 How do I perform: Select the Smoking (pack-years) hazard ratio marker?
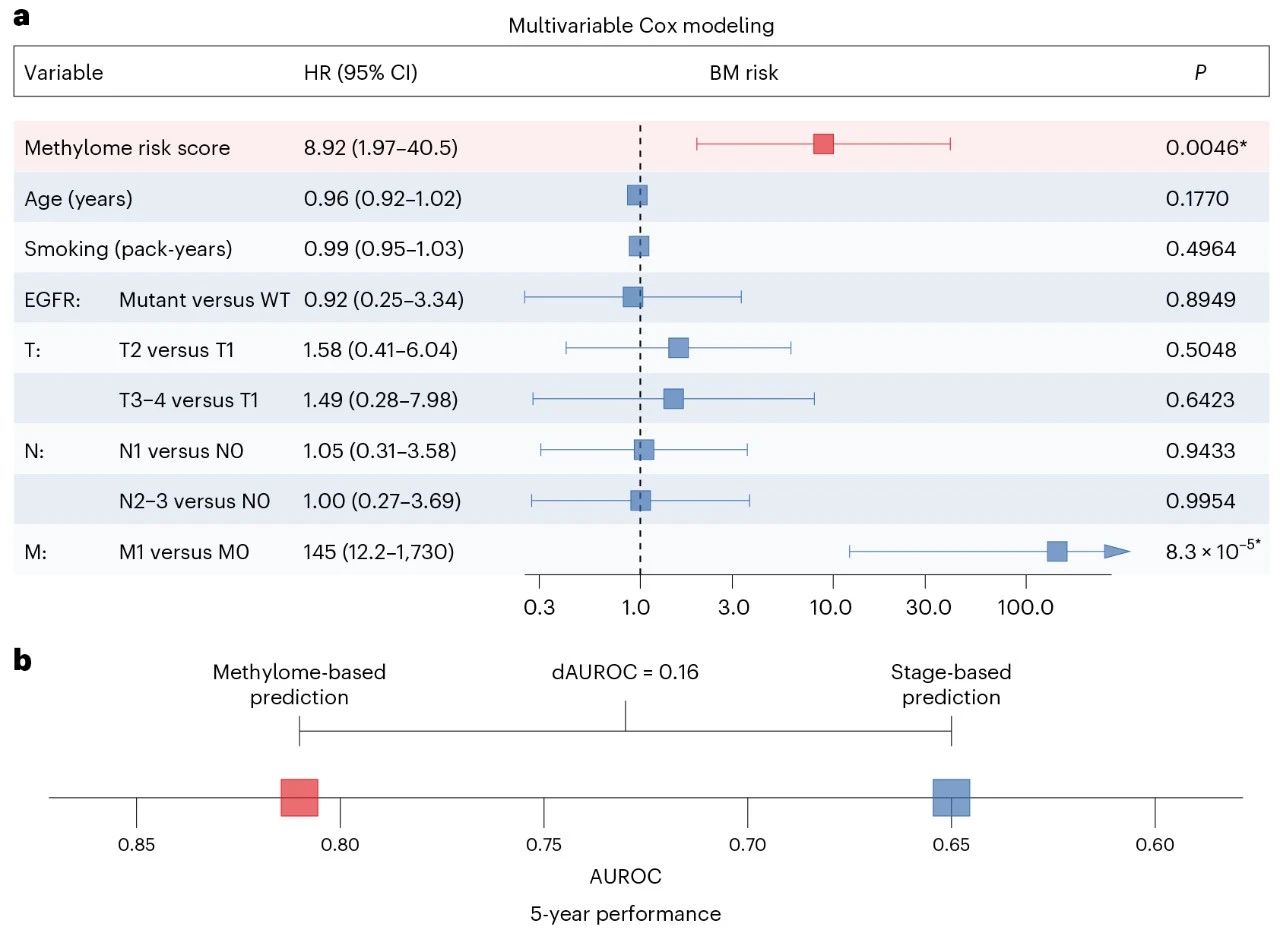(639, 246)
